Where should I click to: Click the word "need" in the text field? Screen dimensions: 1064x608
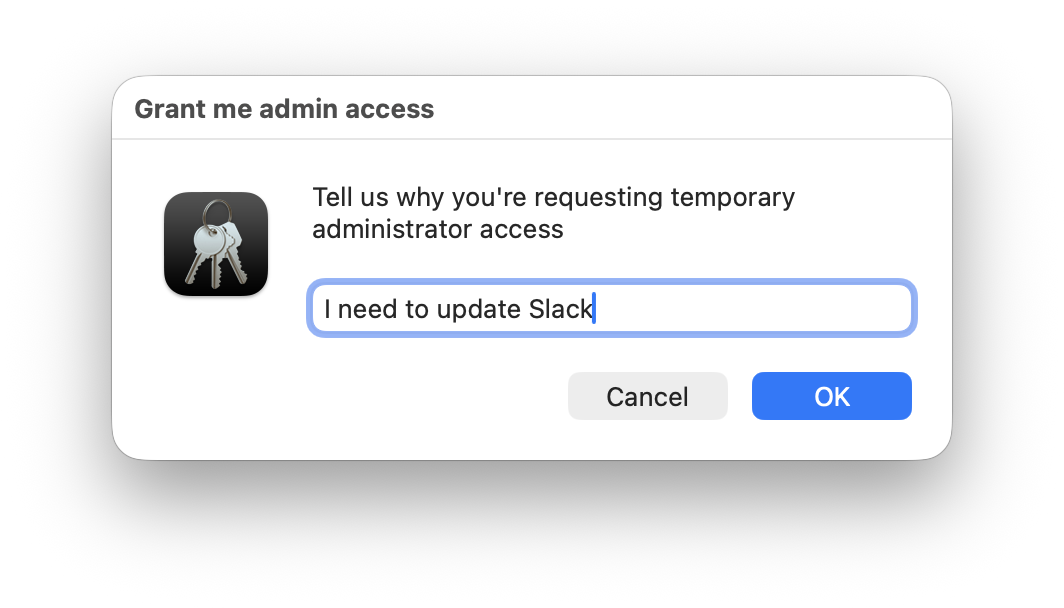[368, 309]
